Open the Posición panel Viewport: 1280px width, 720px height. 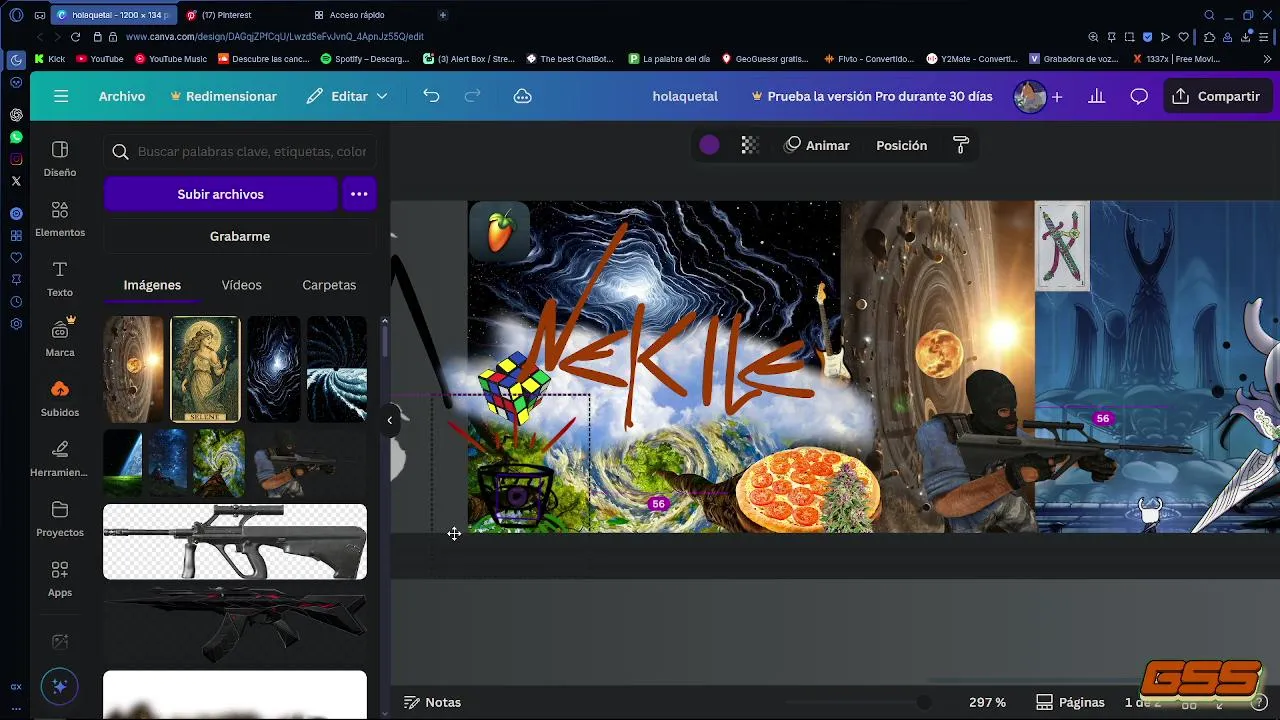(x=902, y=145)
